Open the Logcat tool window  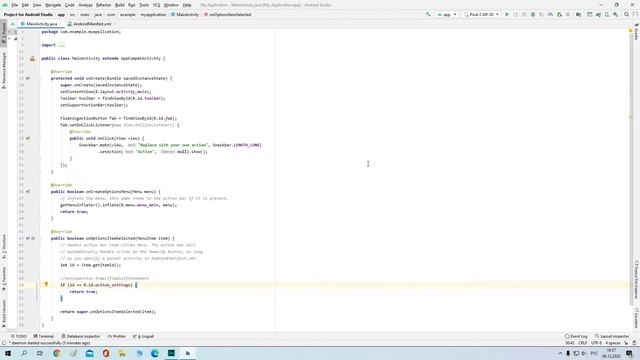pos(143,336)
